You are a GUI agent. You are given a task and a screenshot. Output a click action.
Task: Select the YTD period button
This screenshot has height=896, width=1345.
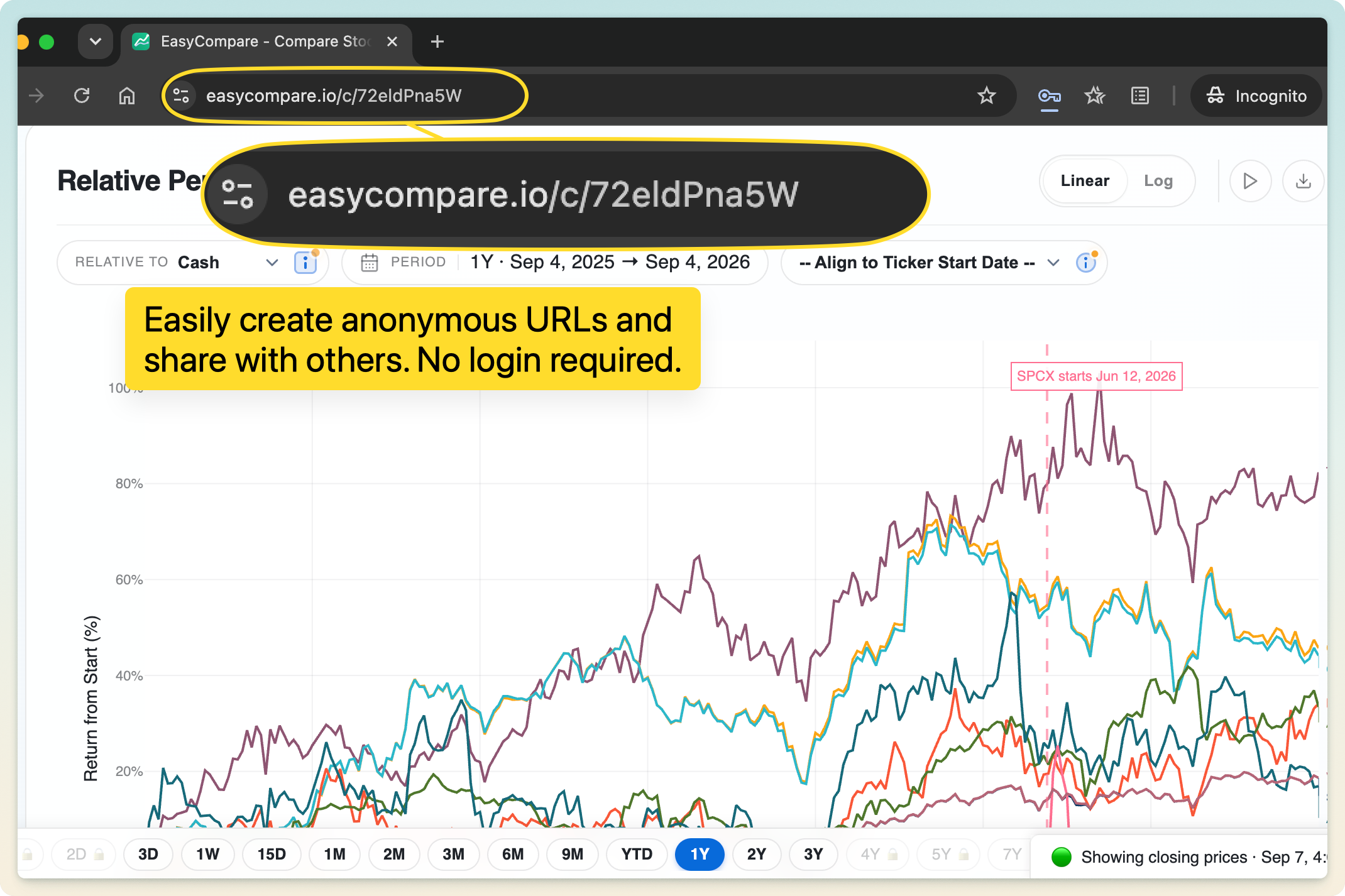pos(637,855)
